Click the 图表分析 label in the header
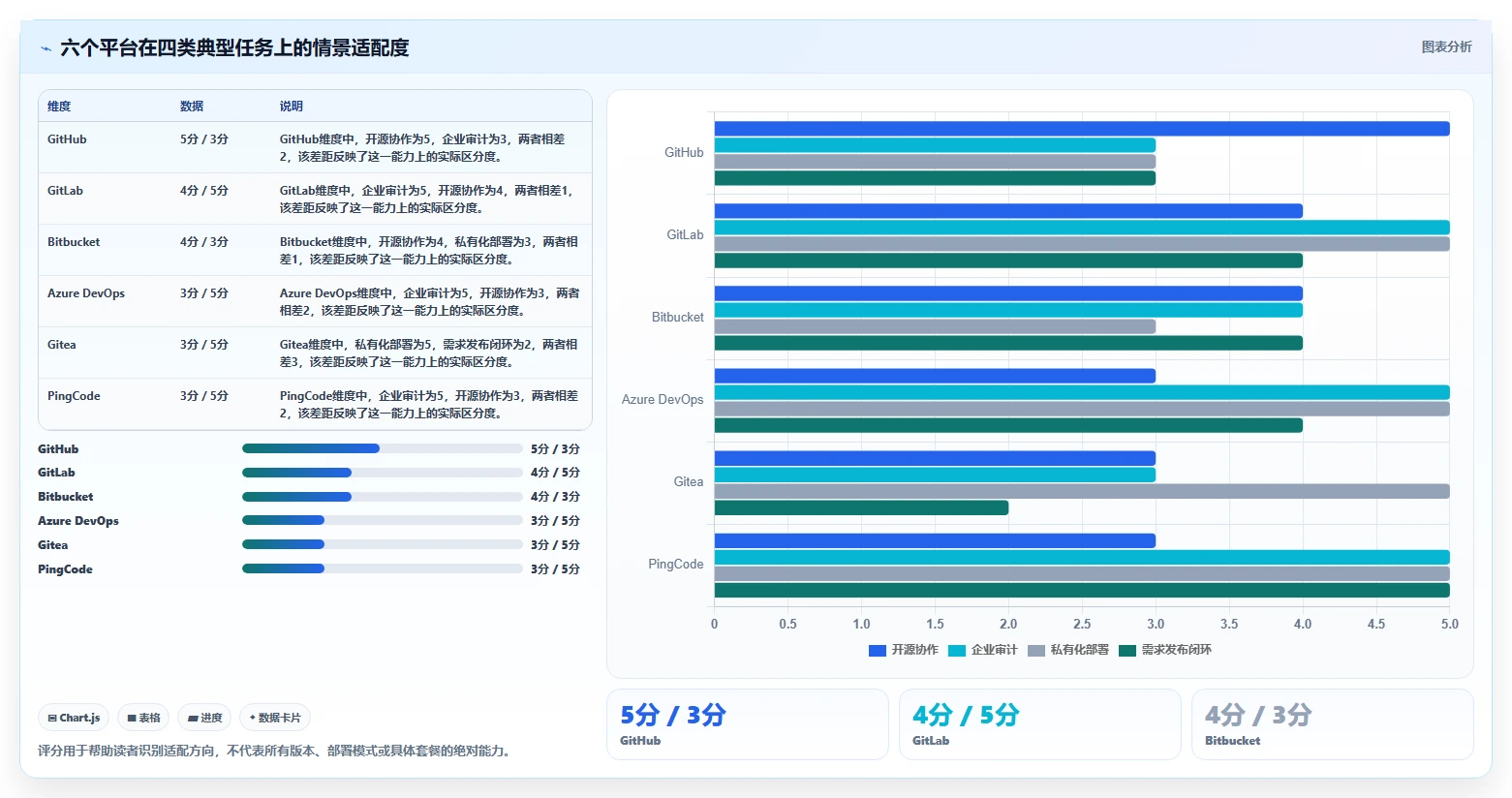The height and width of the screenshot is (798, 1512). (1446, 46)
